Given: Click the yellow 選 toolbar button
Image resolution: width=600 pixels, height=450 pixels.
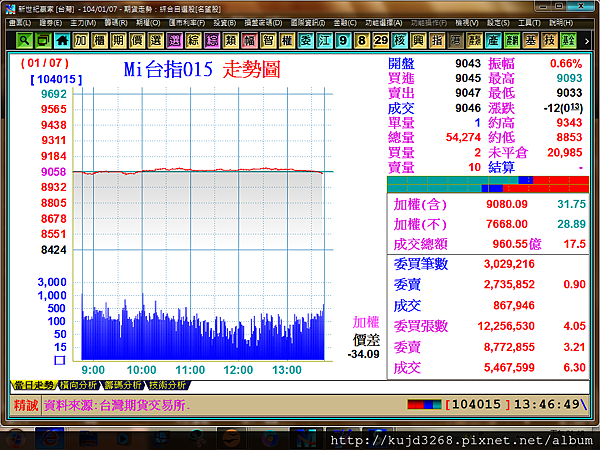Looking at the screenshot, I should 156,40.
